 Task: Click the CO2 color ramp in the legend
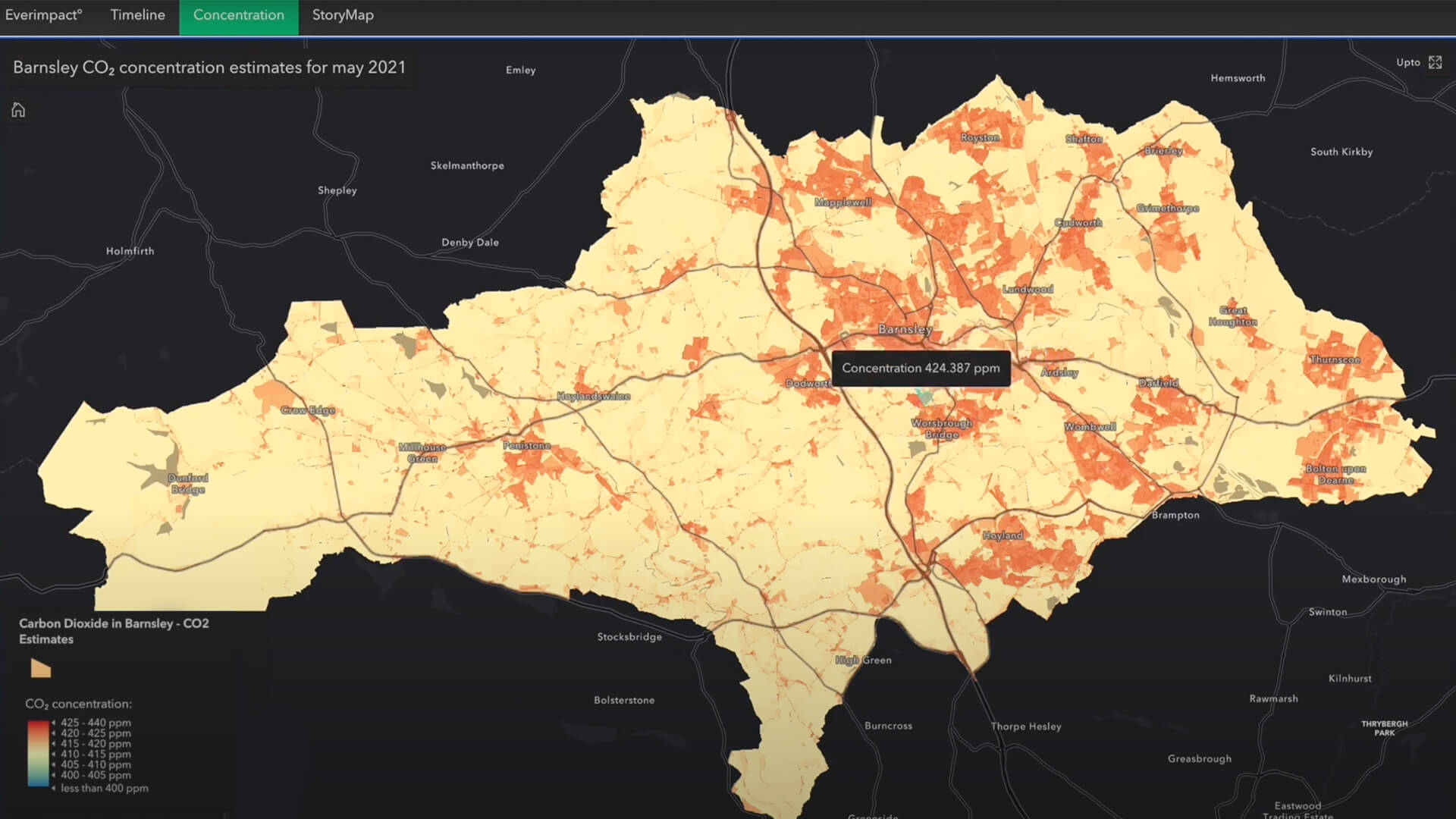coord(38,755)
